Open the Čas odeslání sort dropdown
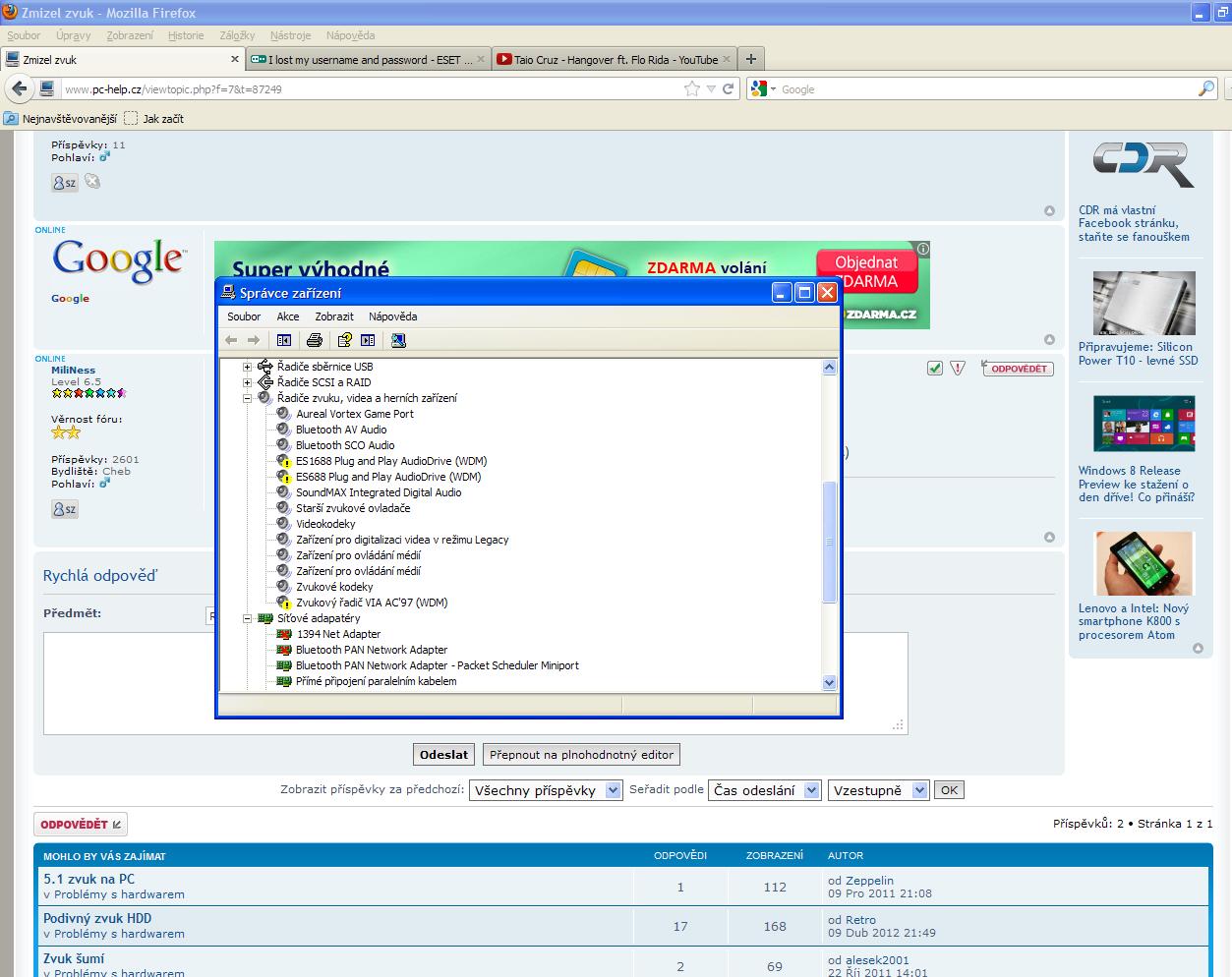Image resolution: width=1232 pixels, height=977 pixels. click(x=765, y=790)
